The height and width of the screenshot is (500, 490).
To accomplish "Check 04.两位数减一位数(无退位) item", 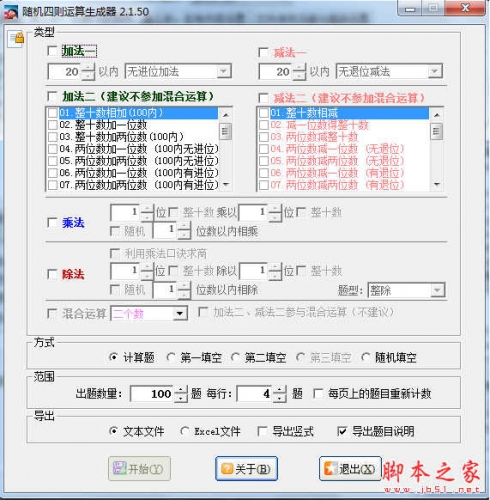I will [x=264, y=149].
